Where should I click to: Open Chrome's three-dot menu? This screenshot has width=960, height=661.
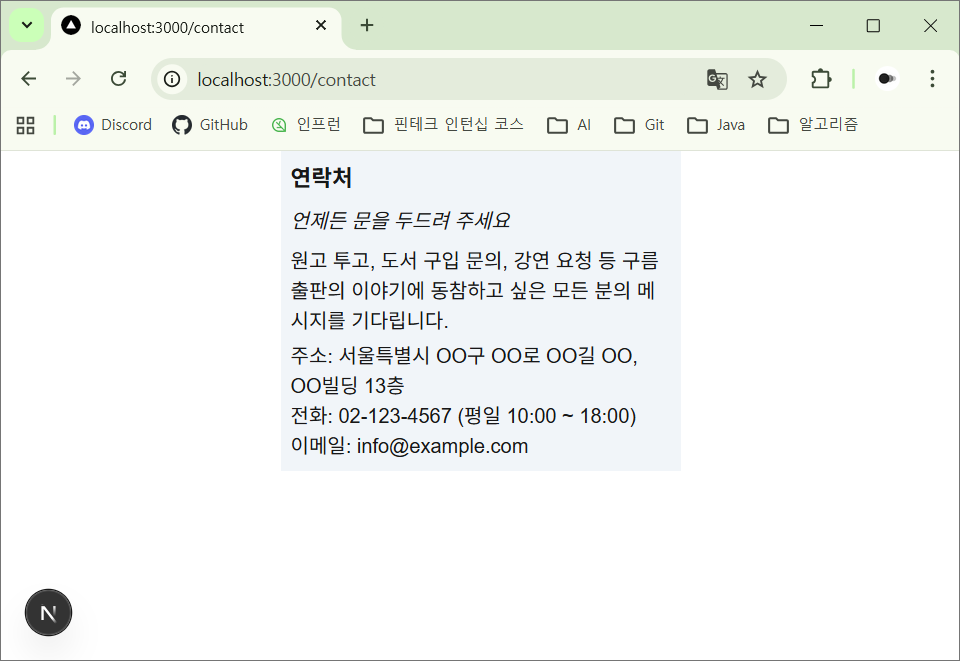point(932,79)
